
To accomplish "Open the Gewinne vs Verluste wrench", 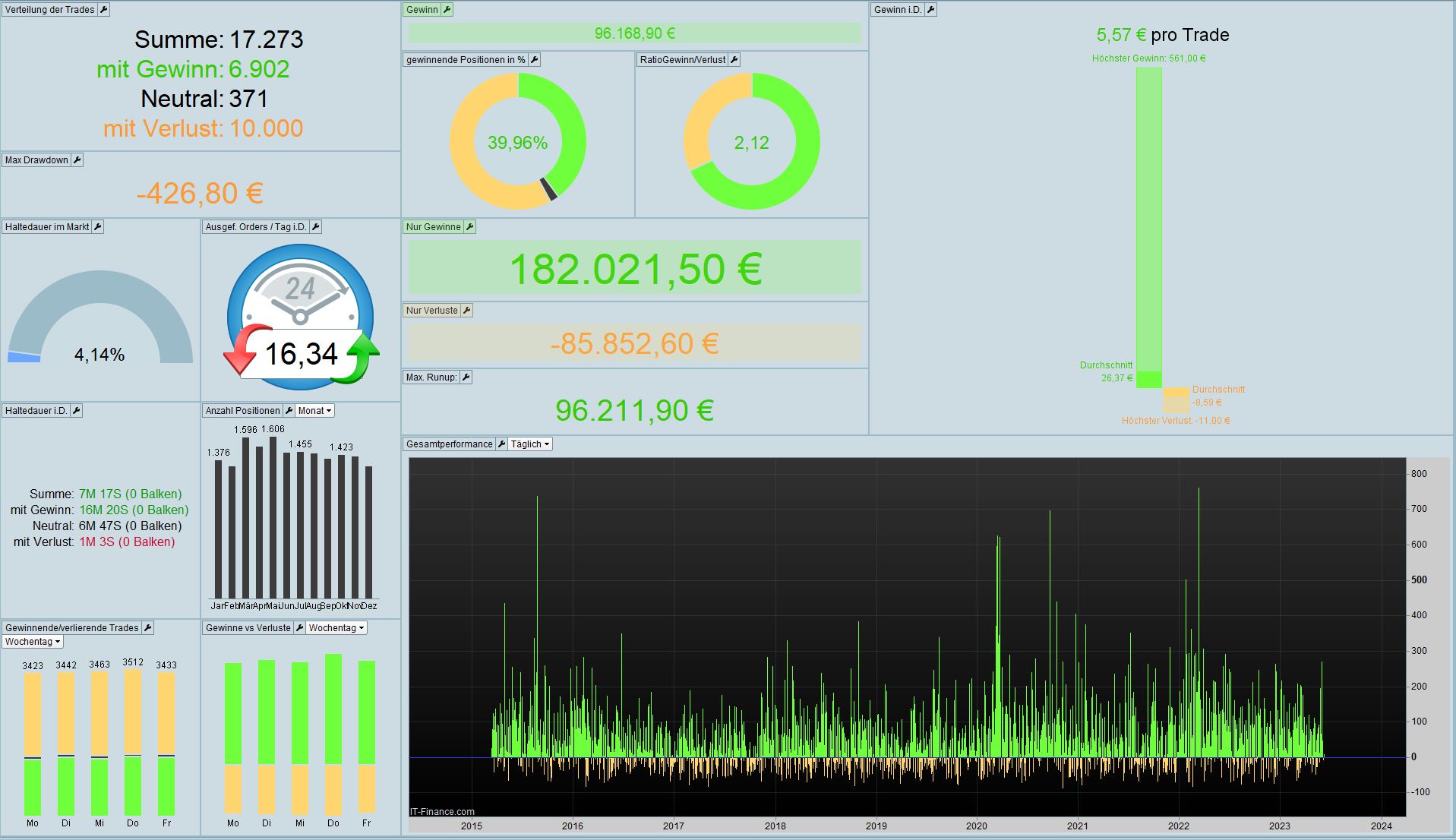I will click(299, 628).
